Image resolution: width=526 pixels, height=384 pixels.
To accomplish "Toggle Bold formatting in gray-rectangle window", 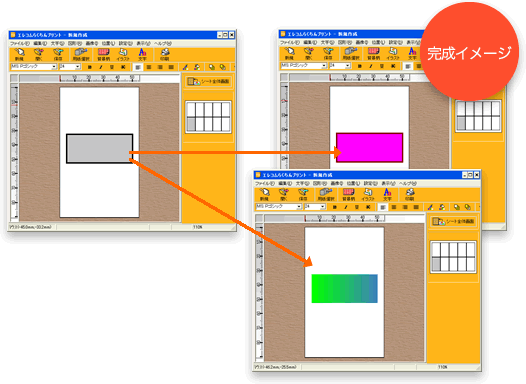I will [90, 67].
